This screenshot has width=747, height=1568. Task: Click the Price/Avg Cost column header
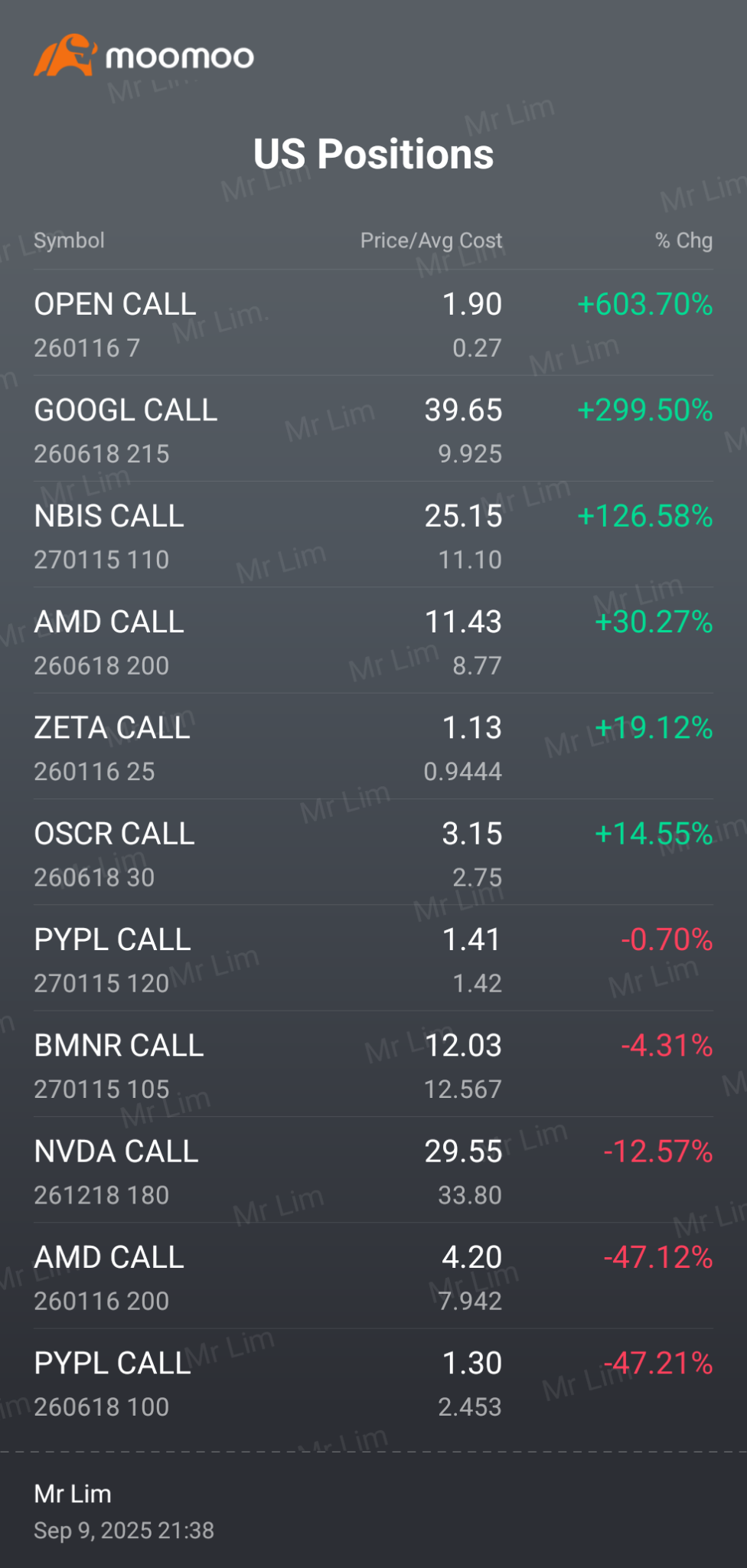pos(431,240)
